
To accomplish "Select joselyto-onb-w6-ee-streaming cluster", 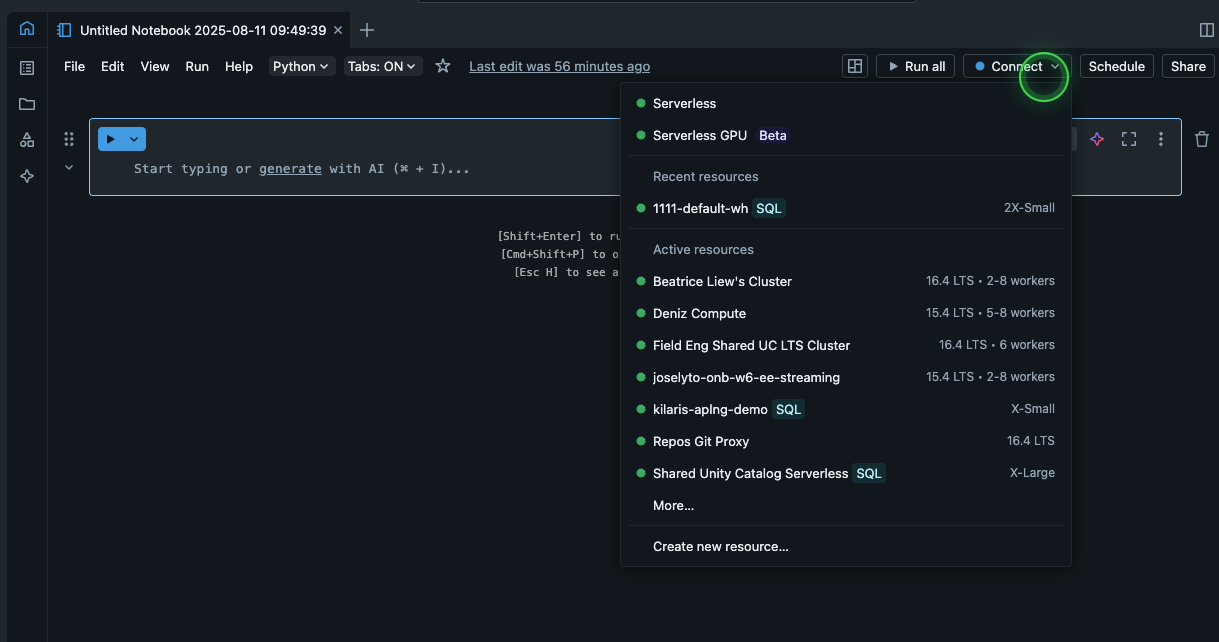I will tap(846, 377).
